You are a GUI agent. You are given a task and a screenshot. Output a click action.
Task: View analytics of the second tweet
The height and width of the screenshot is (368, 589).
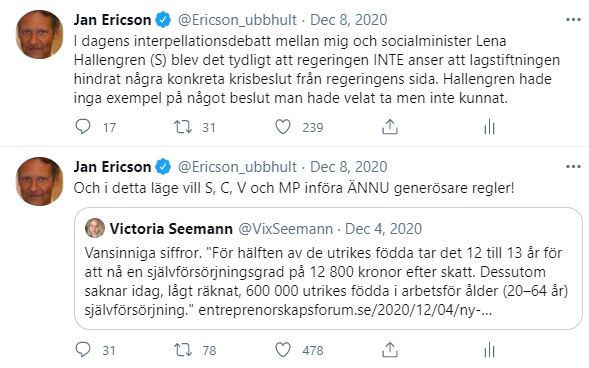tap(489, 350)
